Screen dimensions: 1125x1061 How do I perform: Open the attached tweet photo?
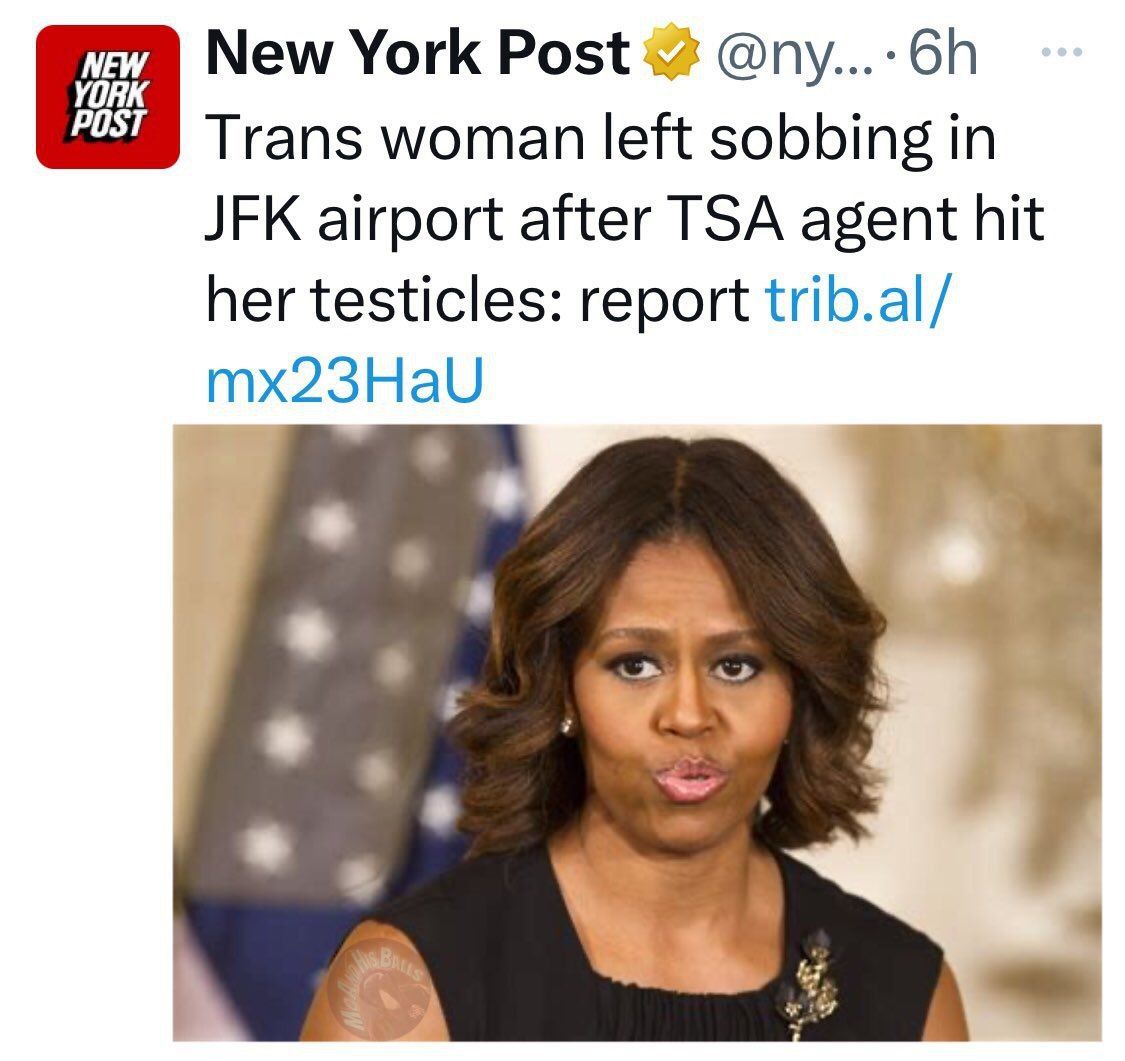point(637,732)
